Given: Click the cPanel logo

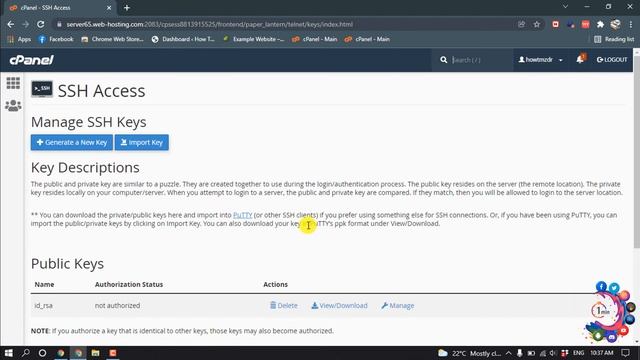Looking at the screenshot, I should (32, 60).
